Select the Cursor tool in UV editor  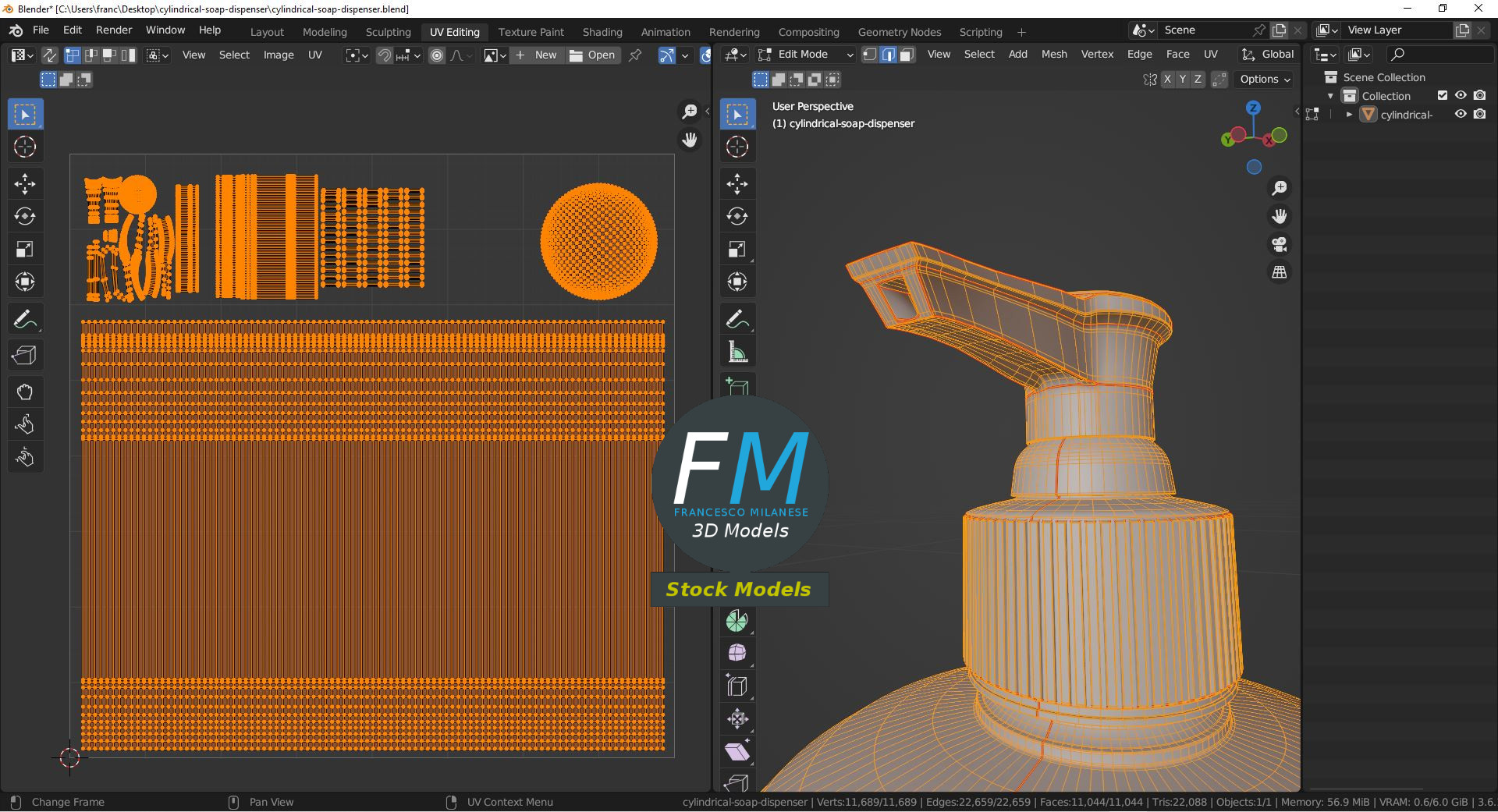(25, 147)
